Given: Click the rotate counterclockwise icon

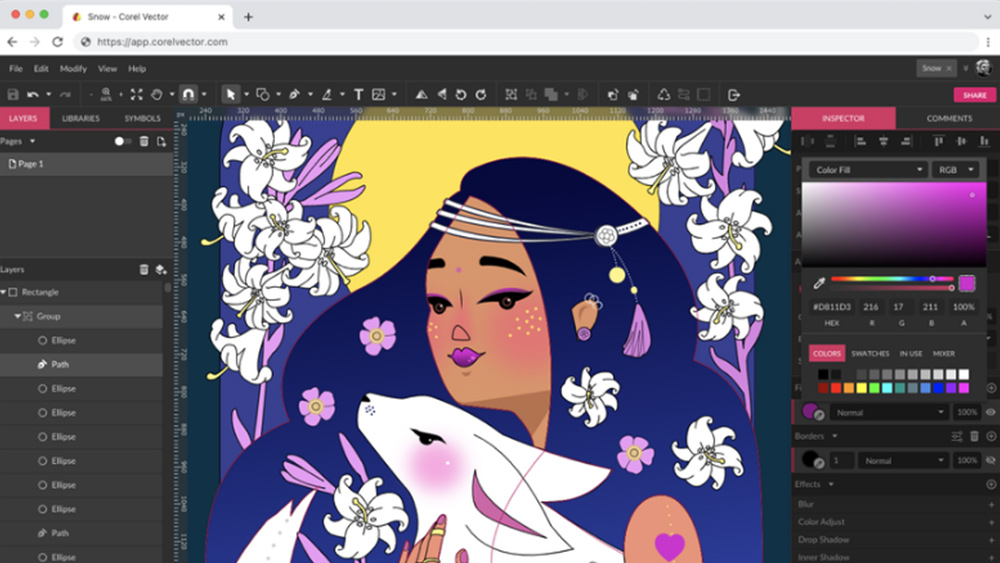Looking at the screenshot, I should pyautogui.click(x=460, y=94).
